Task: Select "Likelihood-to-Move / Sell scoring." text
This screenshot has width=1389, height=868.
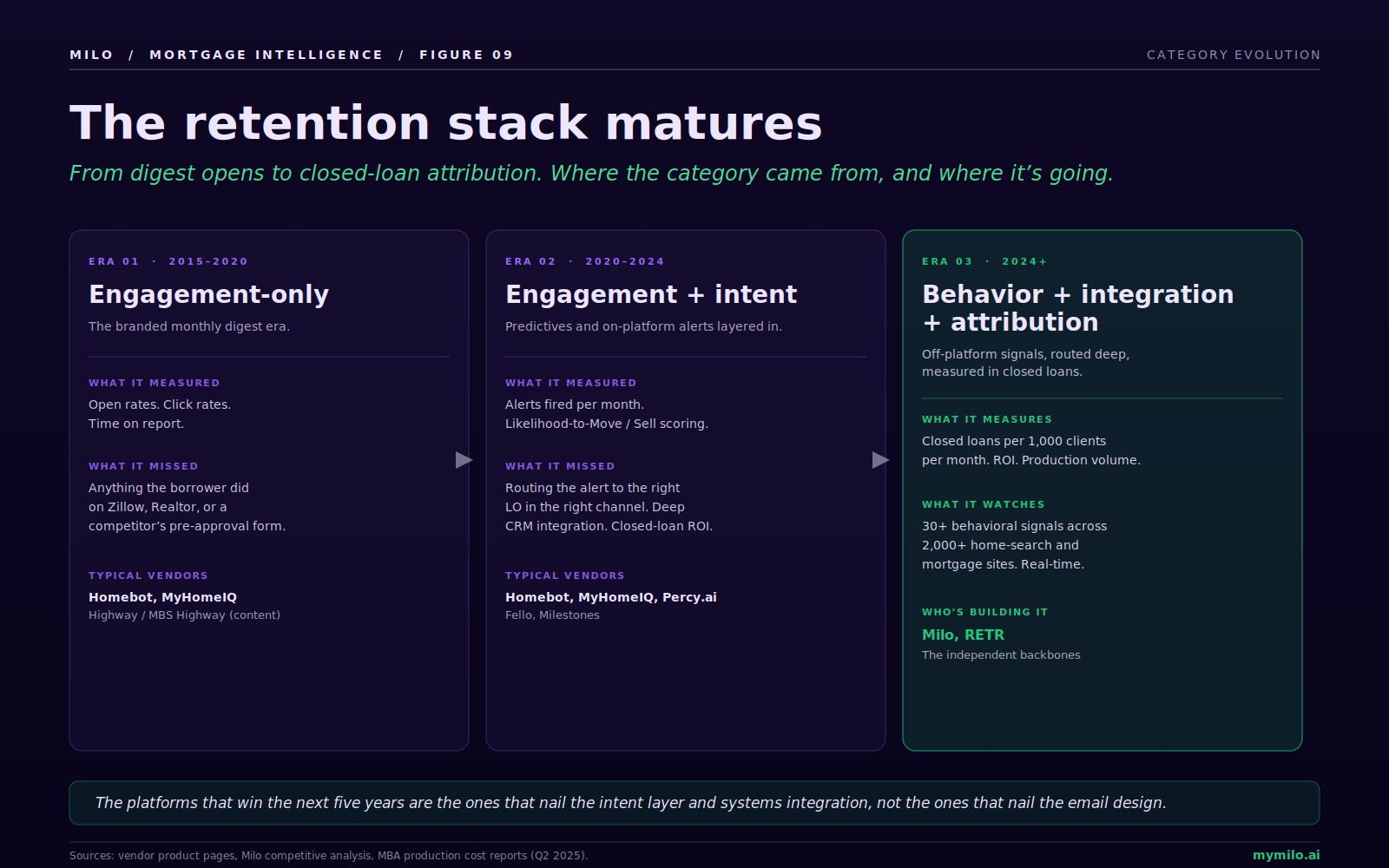Action: pyautogui.click(x=607, y=424)
